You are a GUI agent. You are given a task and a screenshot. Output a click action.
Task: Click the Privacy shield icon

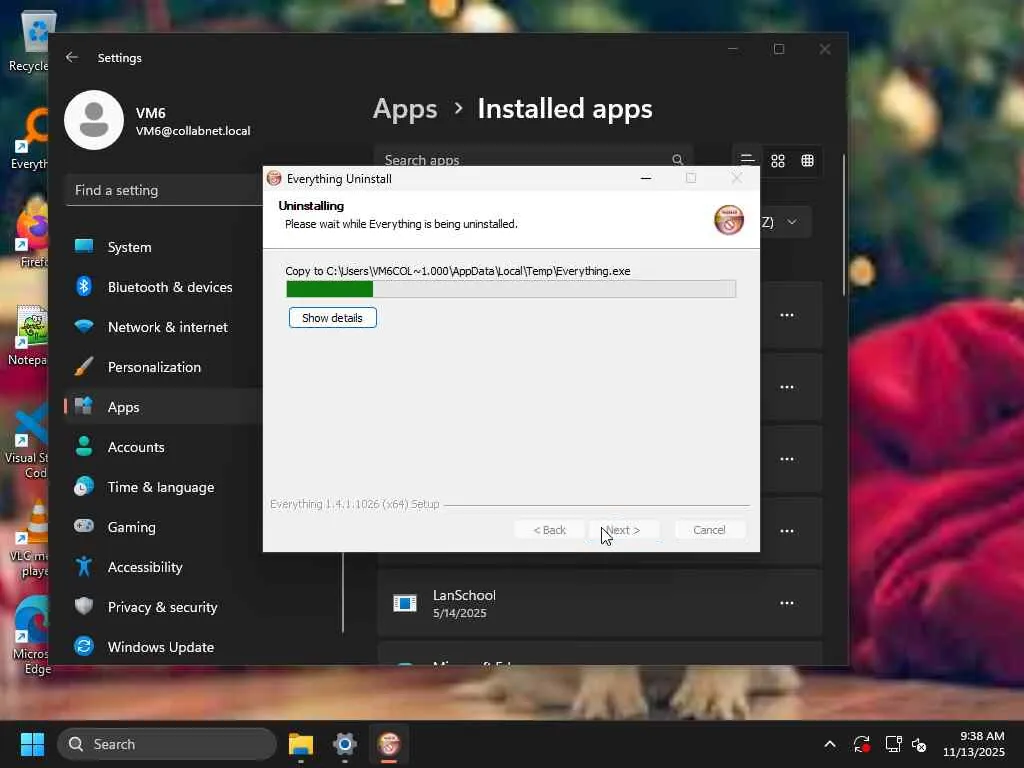pos(84,606)
